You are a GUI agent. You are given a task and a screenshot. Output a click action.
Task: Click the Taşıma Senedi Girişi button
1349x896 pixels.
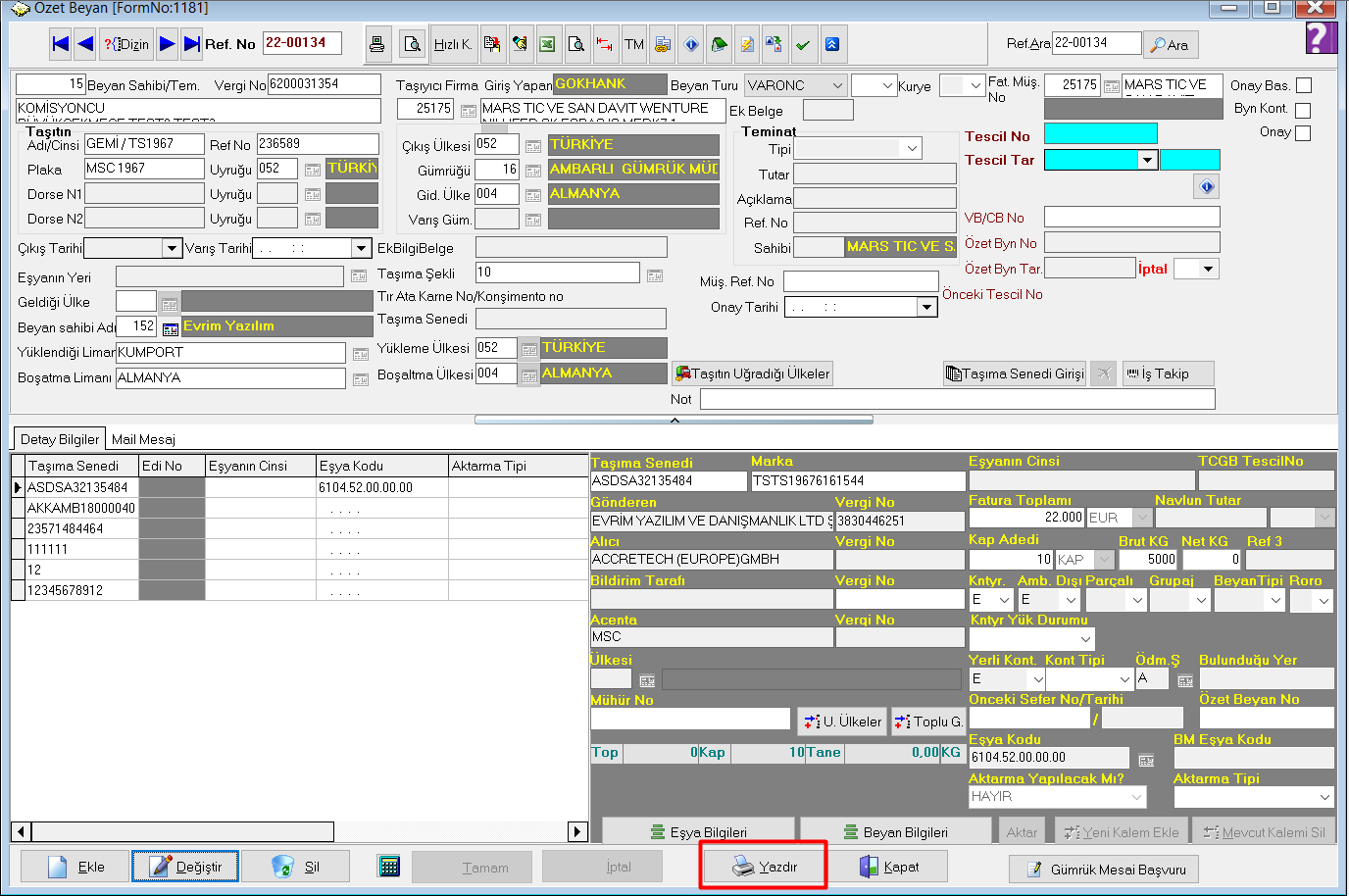tap(1015, 373)
